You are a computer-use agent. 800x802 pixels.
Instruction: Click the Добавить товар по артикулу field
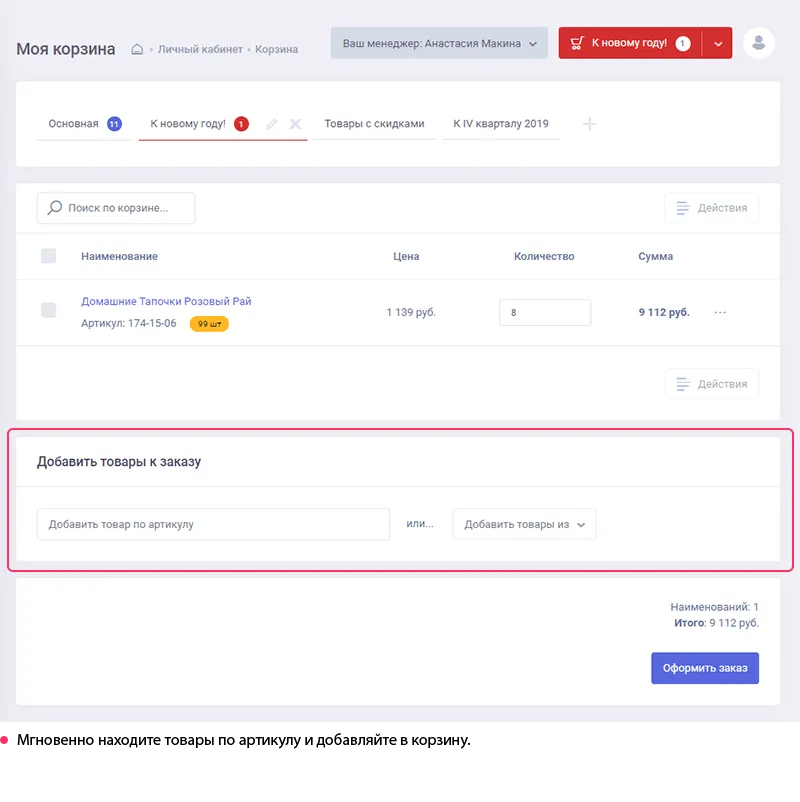pyautogui.click(x=213, y=524)
